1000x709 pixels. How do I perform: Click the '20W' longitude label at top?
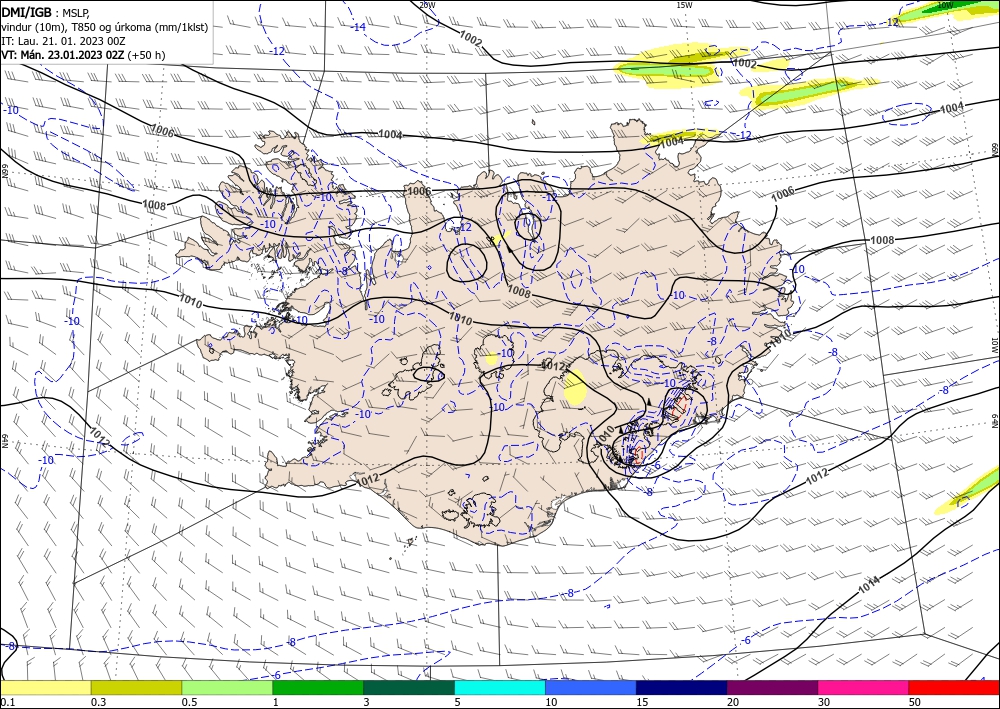tap(427, 5)
